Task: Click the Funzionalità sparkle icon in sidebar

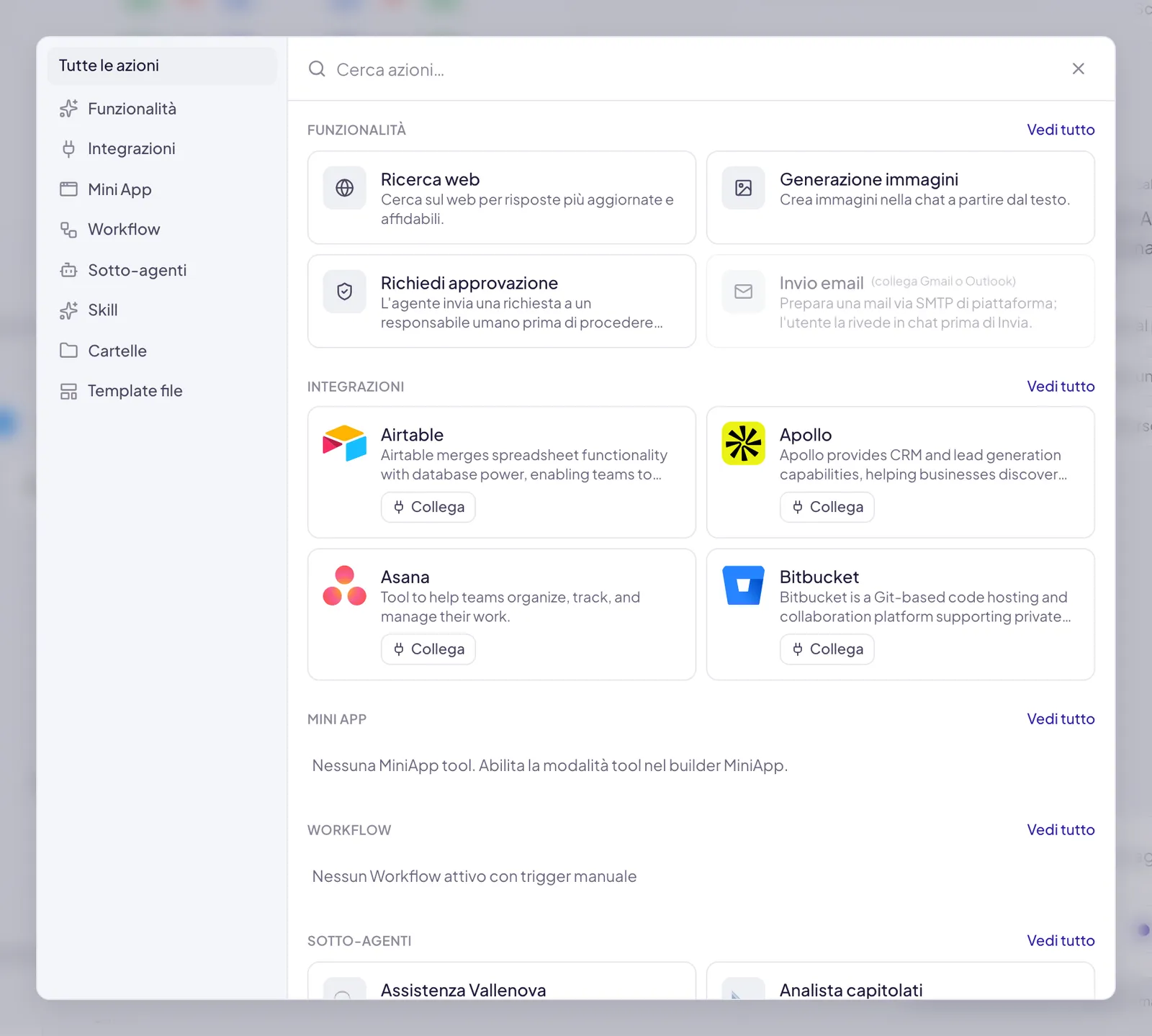Action: pyautogui.click(x=68, y=109)
